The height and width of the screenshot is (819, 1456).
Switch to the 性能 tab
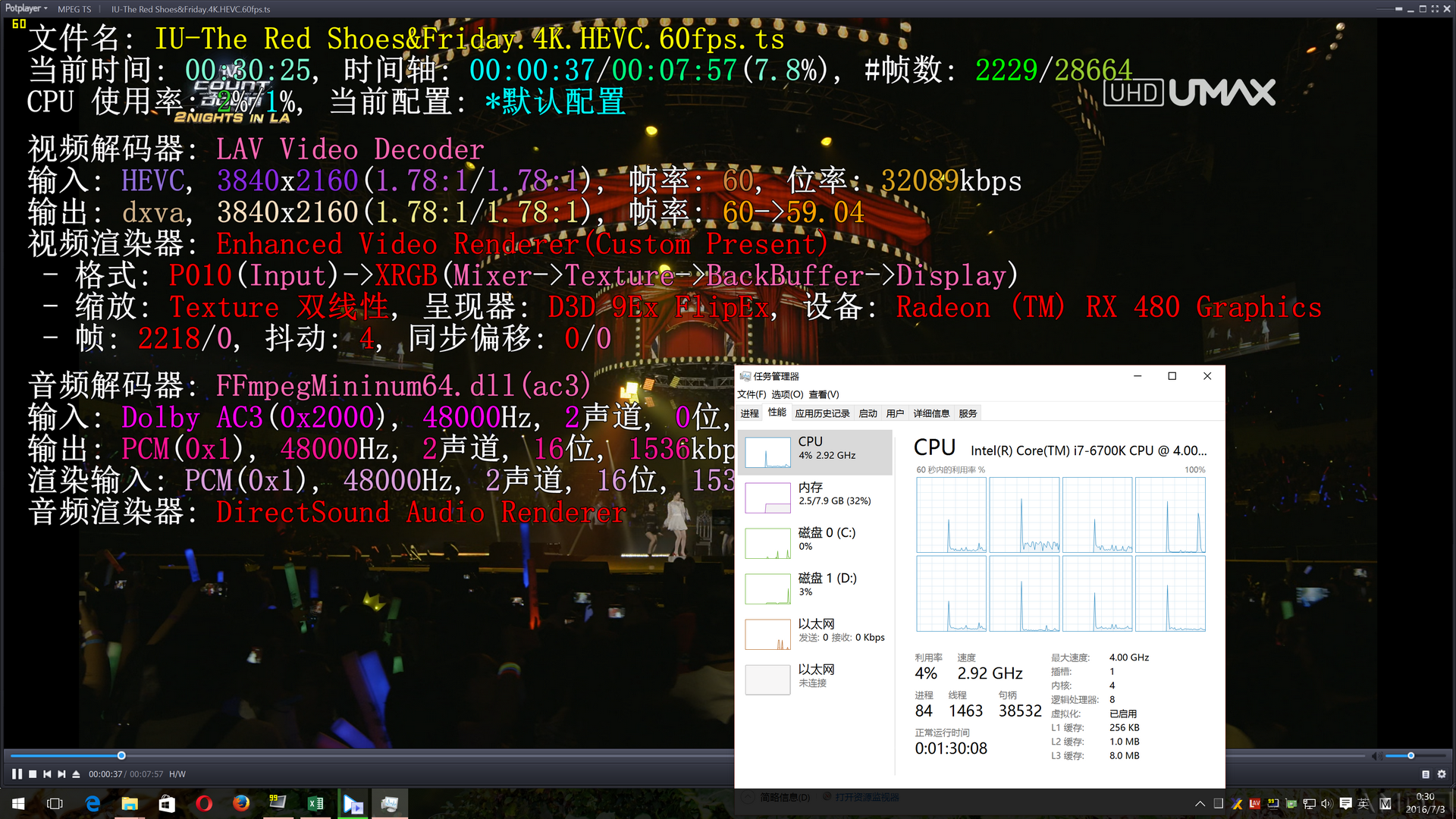(x=777, y=413)
